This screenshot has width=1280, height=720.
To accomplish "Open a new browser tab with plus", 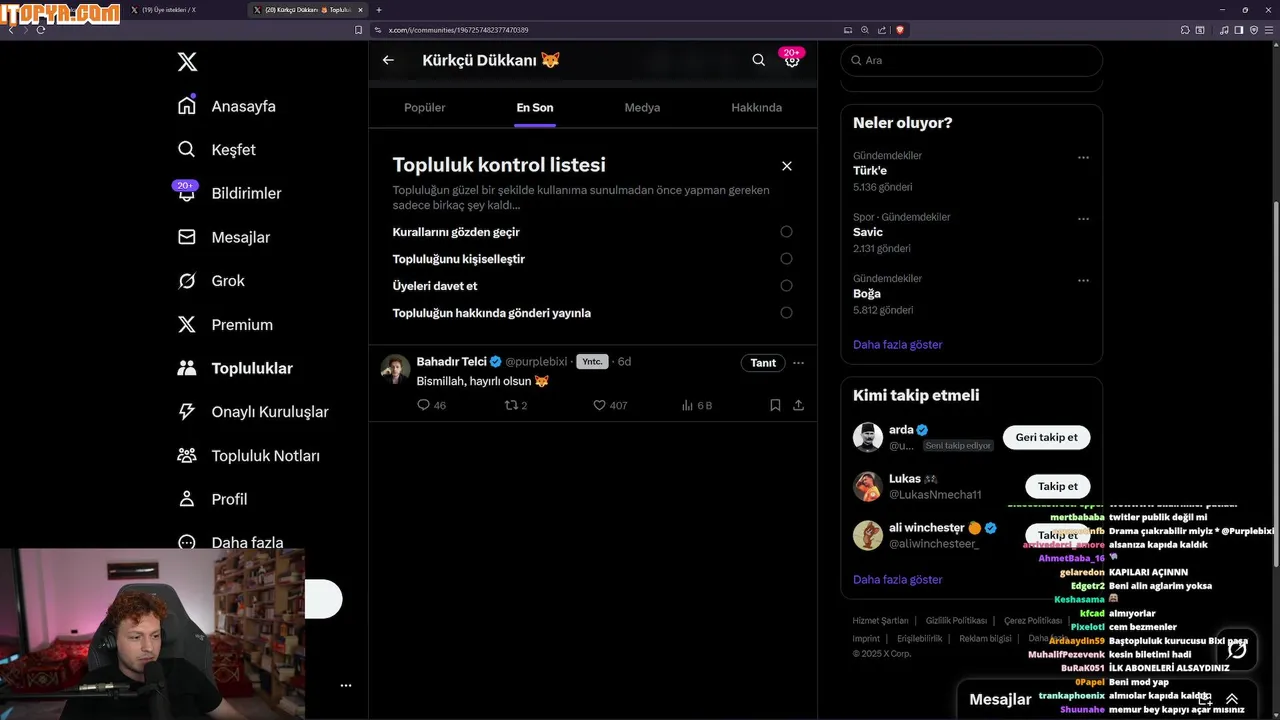I will 379,10.
